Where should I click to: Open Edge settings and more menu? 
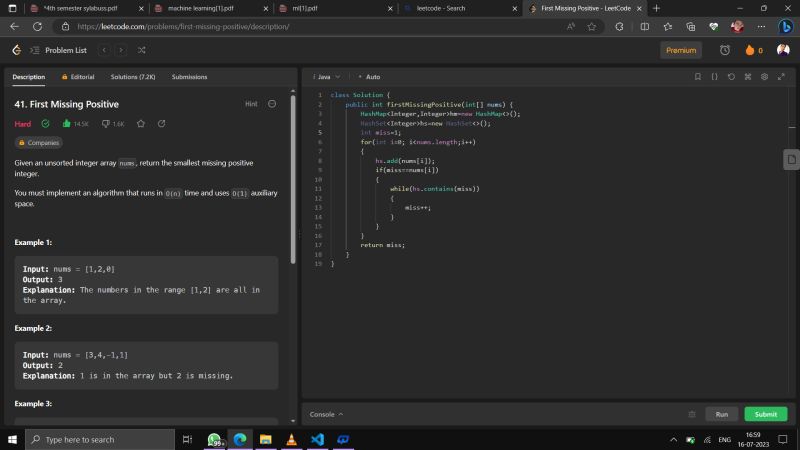pyautogui.click(x=761, y=27)
